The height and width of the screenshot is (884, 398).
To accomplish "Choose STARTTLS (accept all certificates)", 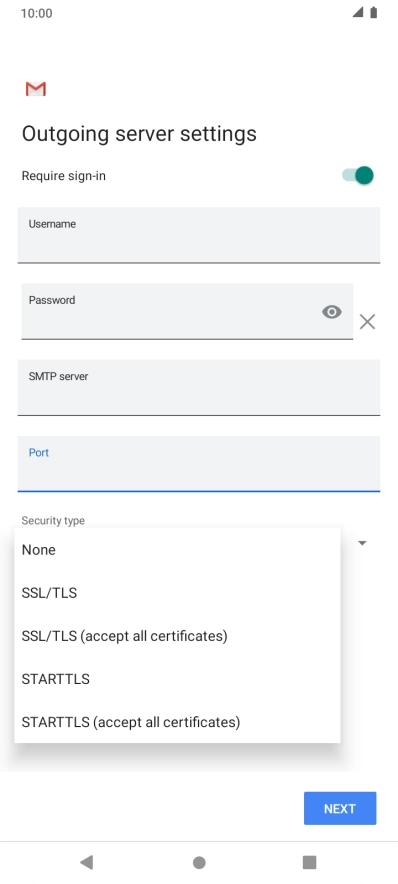I will (x=177, y=722).
